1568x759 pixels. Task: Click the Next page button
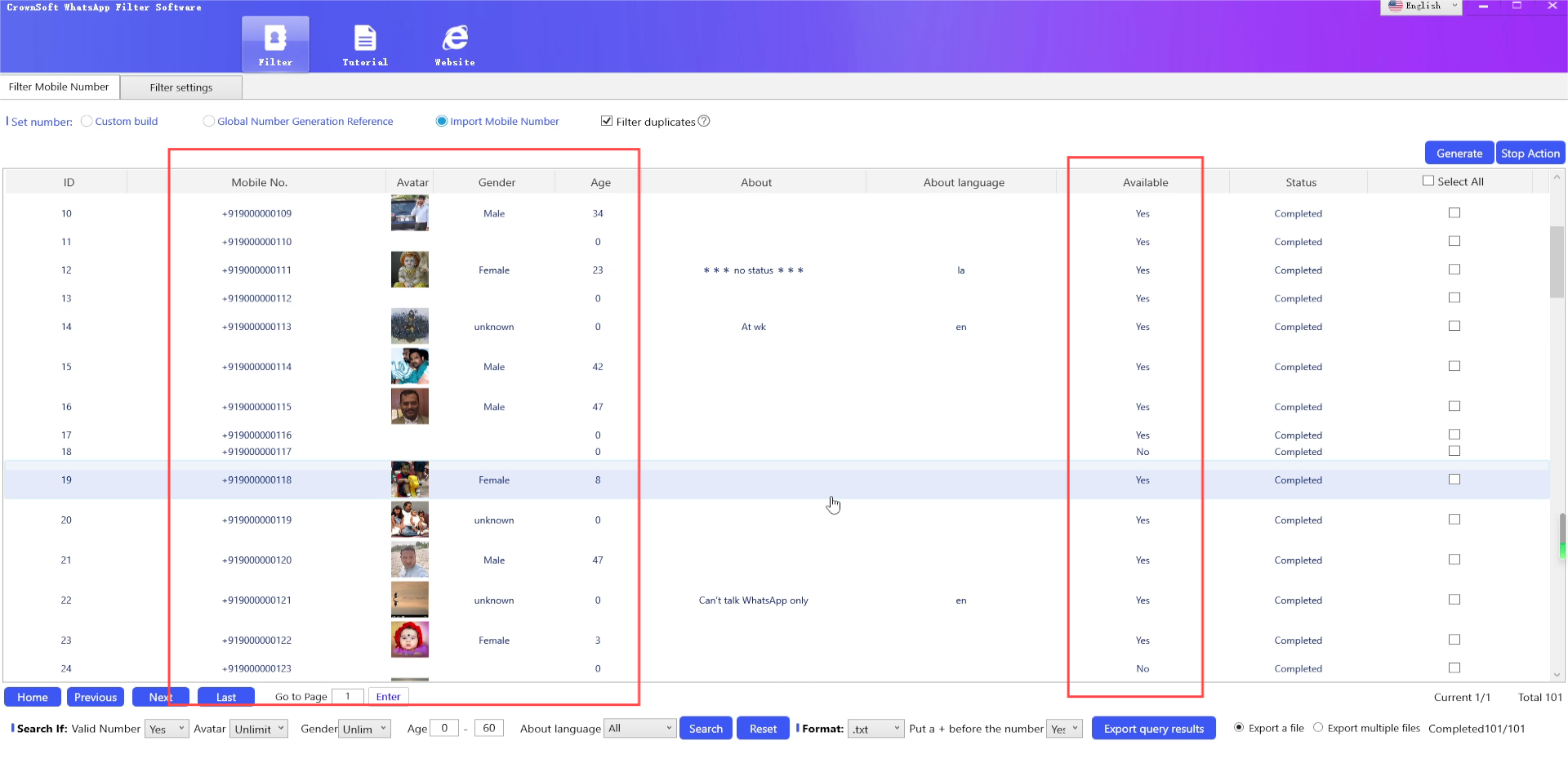pyautogui.click(x=161, y=697)
